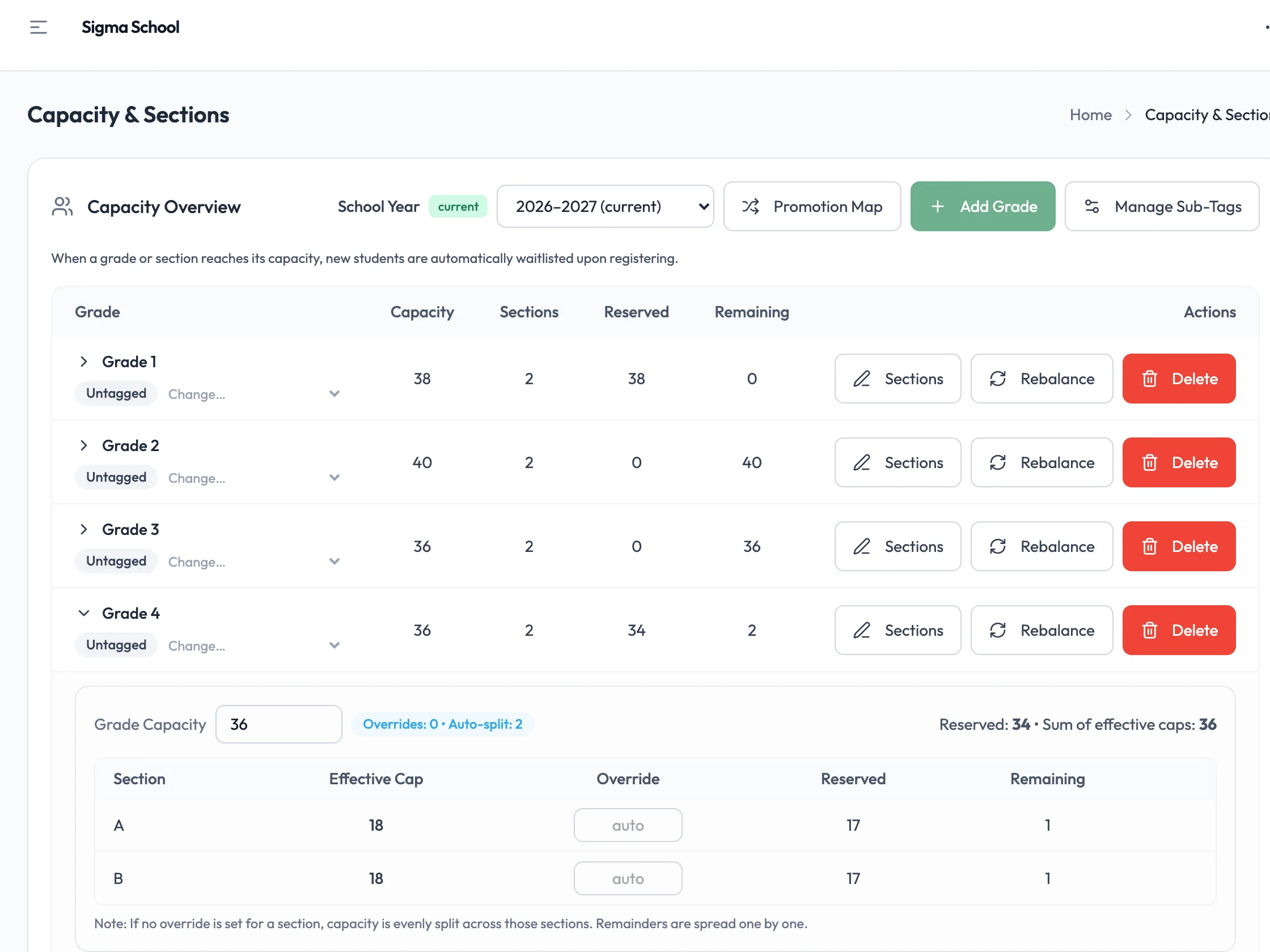
Task: Click Grade 4 reserved value 34
Action: (636, 630)
